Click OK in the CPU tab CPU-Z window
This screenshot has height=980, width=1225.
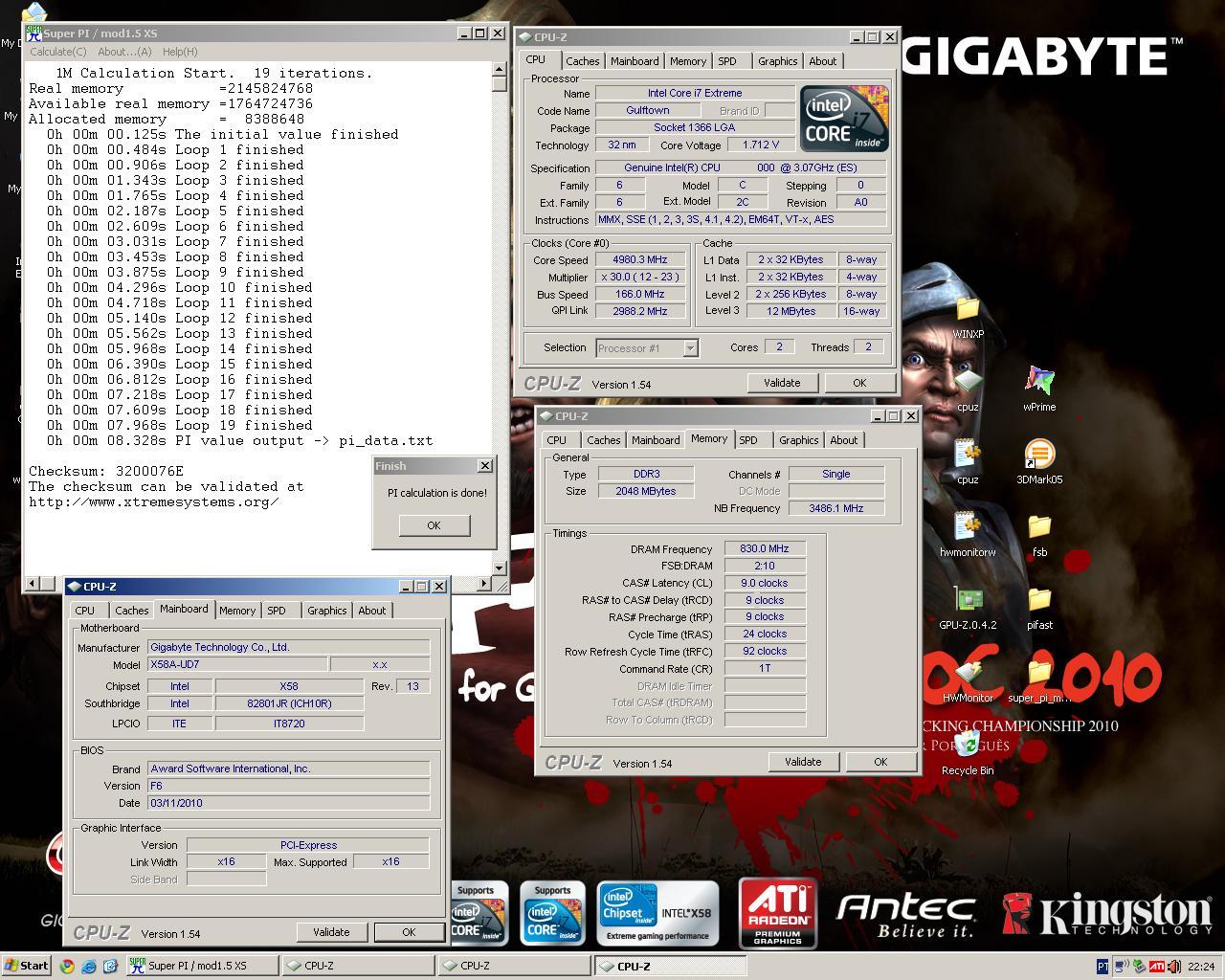tap(859, 383)
